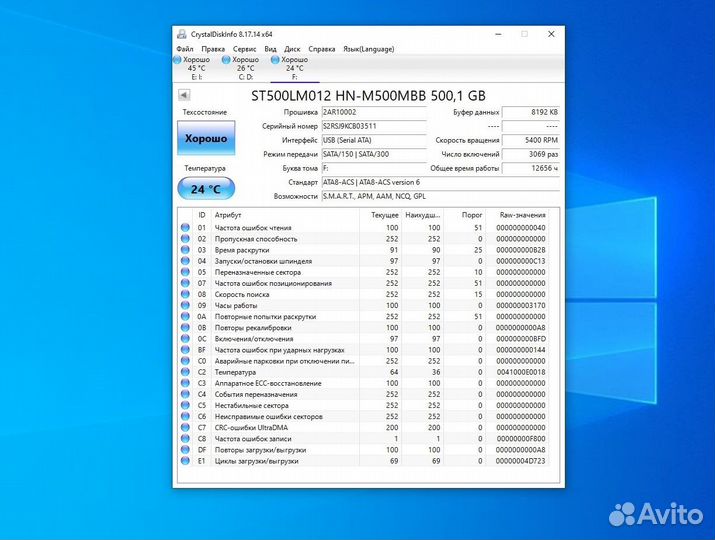
Task: Open the Сервис menu
Action: [x=245, y=48]
